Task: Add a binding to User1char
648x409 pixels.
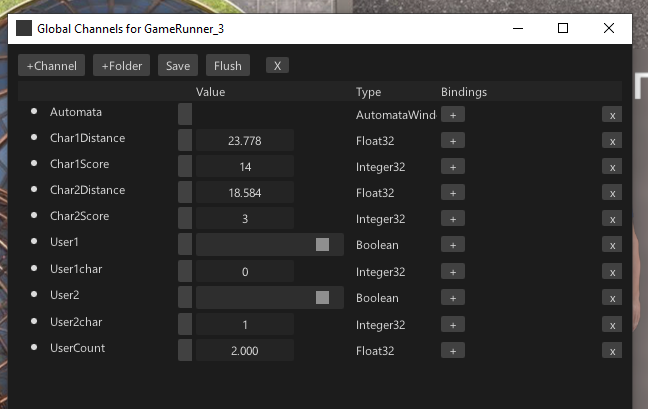Action: tap(453, 271)
